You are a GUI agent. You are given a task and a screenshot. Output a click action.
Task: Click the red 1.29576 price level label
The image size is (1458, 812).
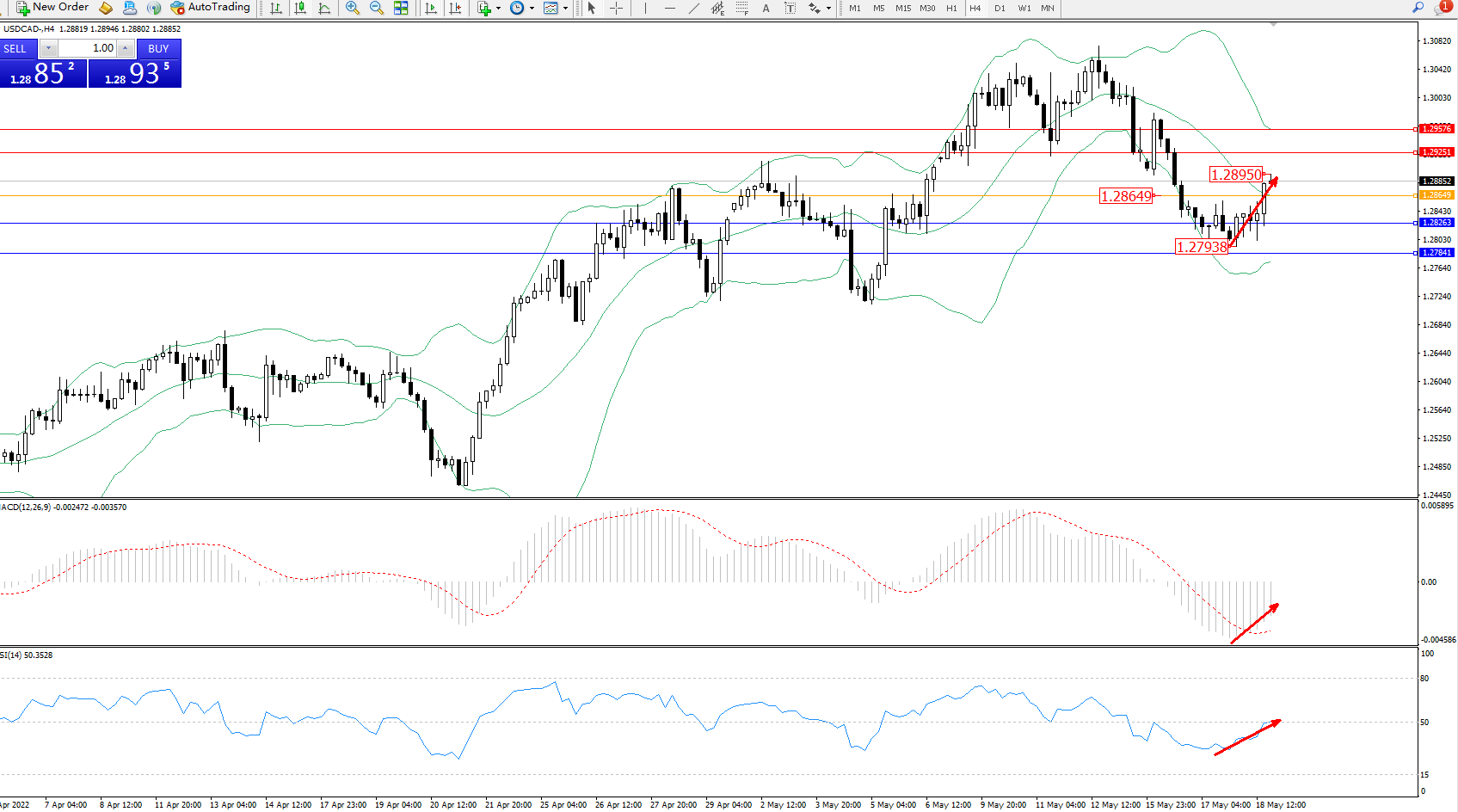pos(1436,129)
